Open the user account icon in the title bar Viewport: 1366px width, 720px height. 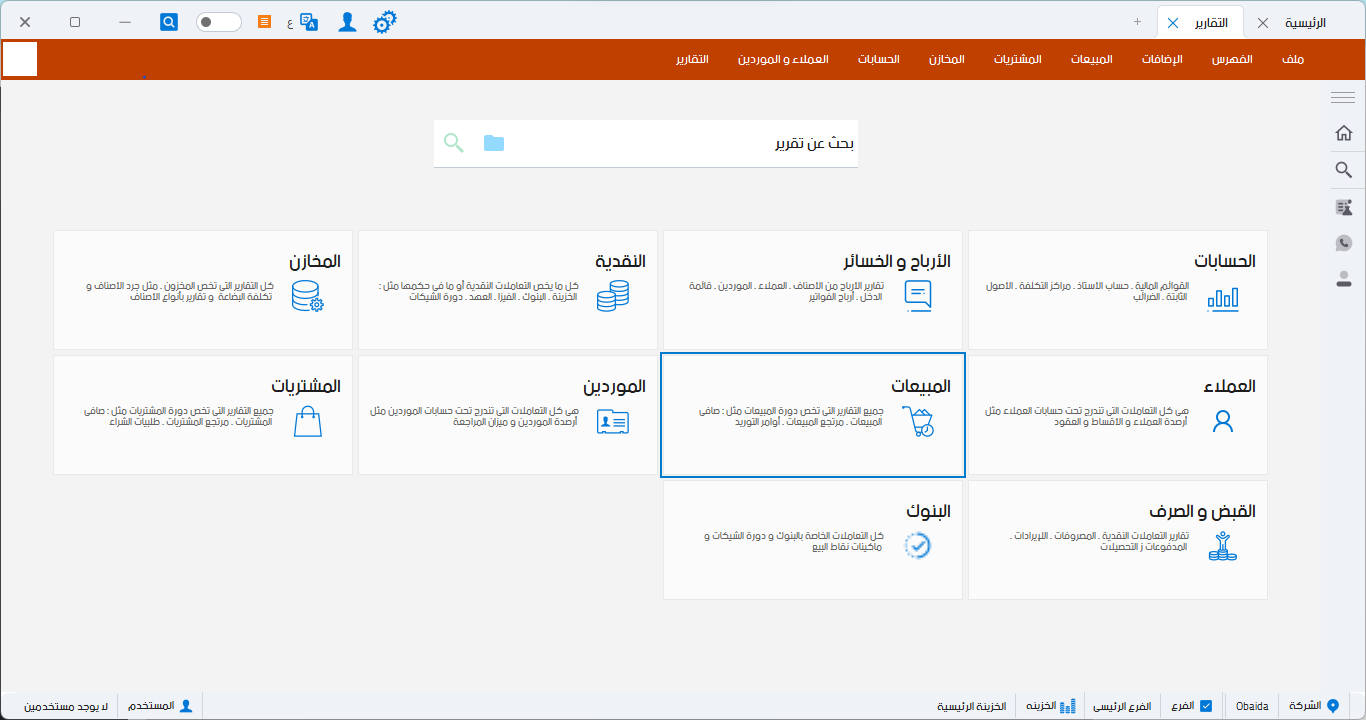click(x=347, y=21)
